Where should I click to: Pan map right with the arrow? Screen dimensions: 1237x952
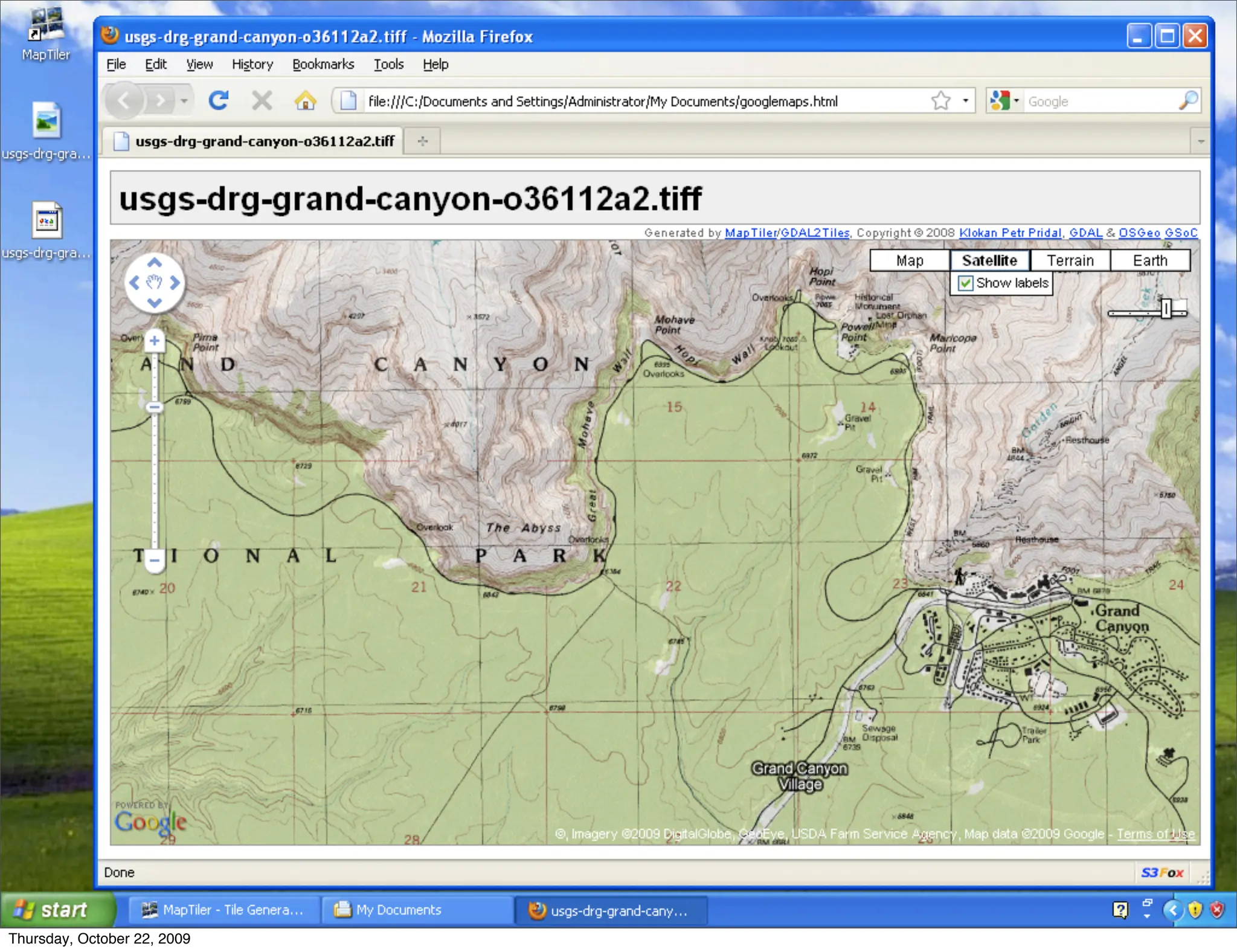point(175,283)
